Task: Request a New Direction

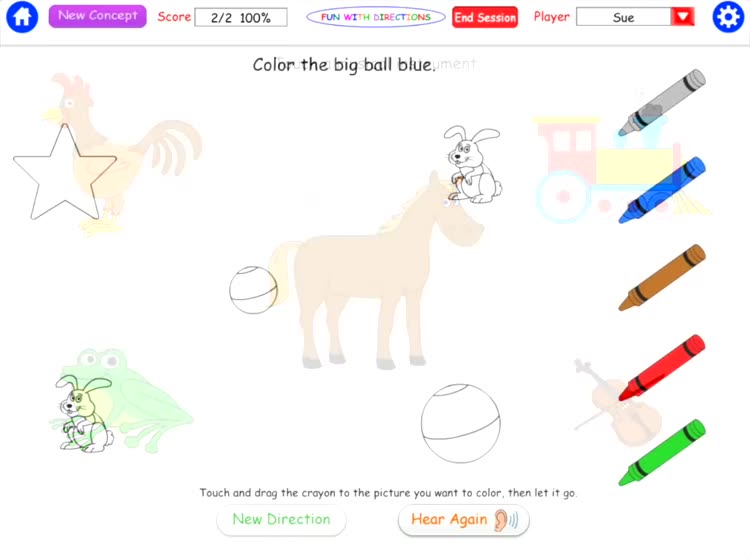Action: coord(281,519)
